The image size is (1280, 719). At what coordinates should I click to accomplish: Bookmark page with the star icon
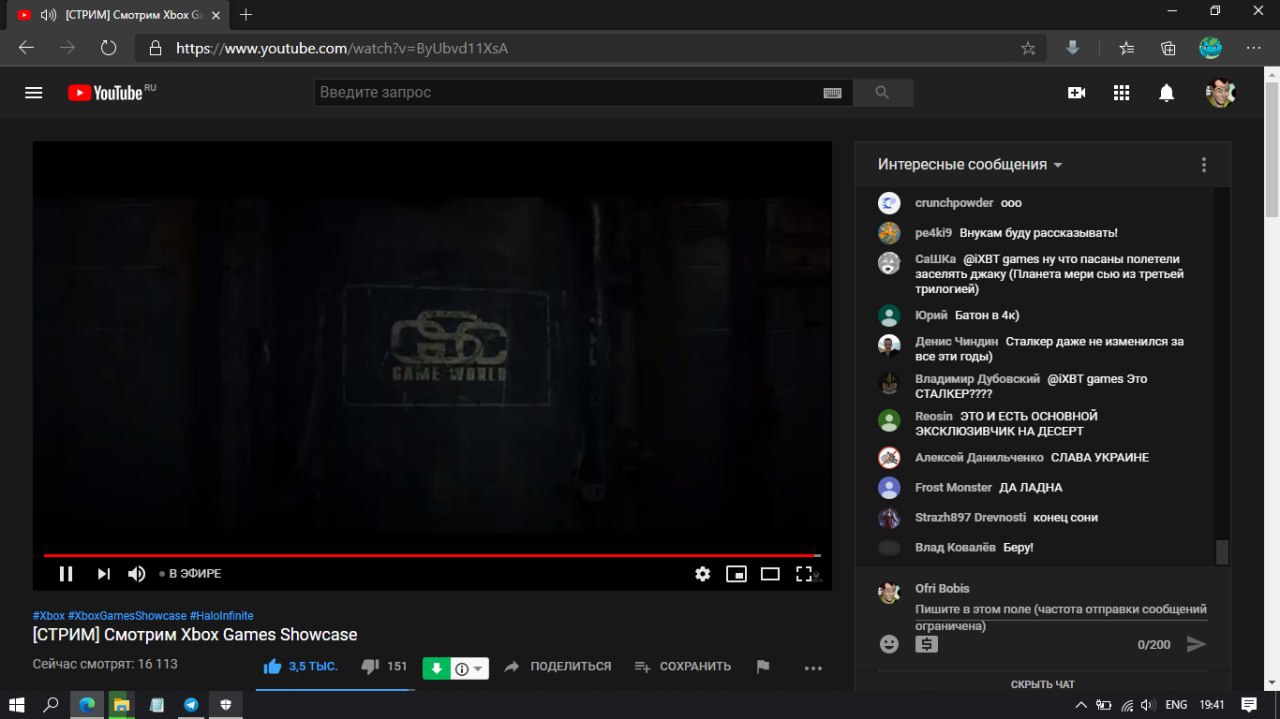(x=1028, y=48)
